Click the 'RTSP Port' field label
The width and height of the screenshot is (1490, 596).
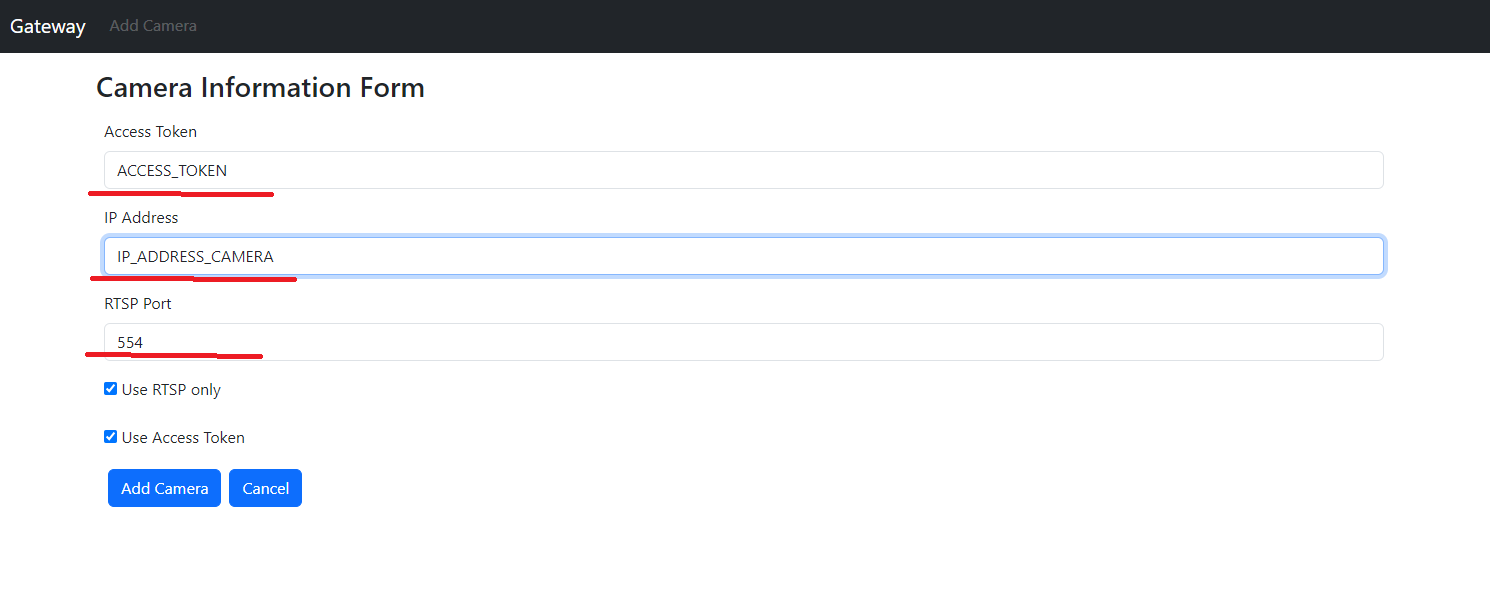click(138, 304)
